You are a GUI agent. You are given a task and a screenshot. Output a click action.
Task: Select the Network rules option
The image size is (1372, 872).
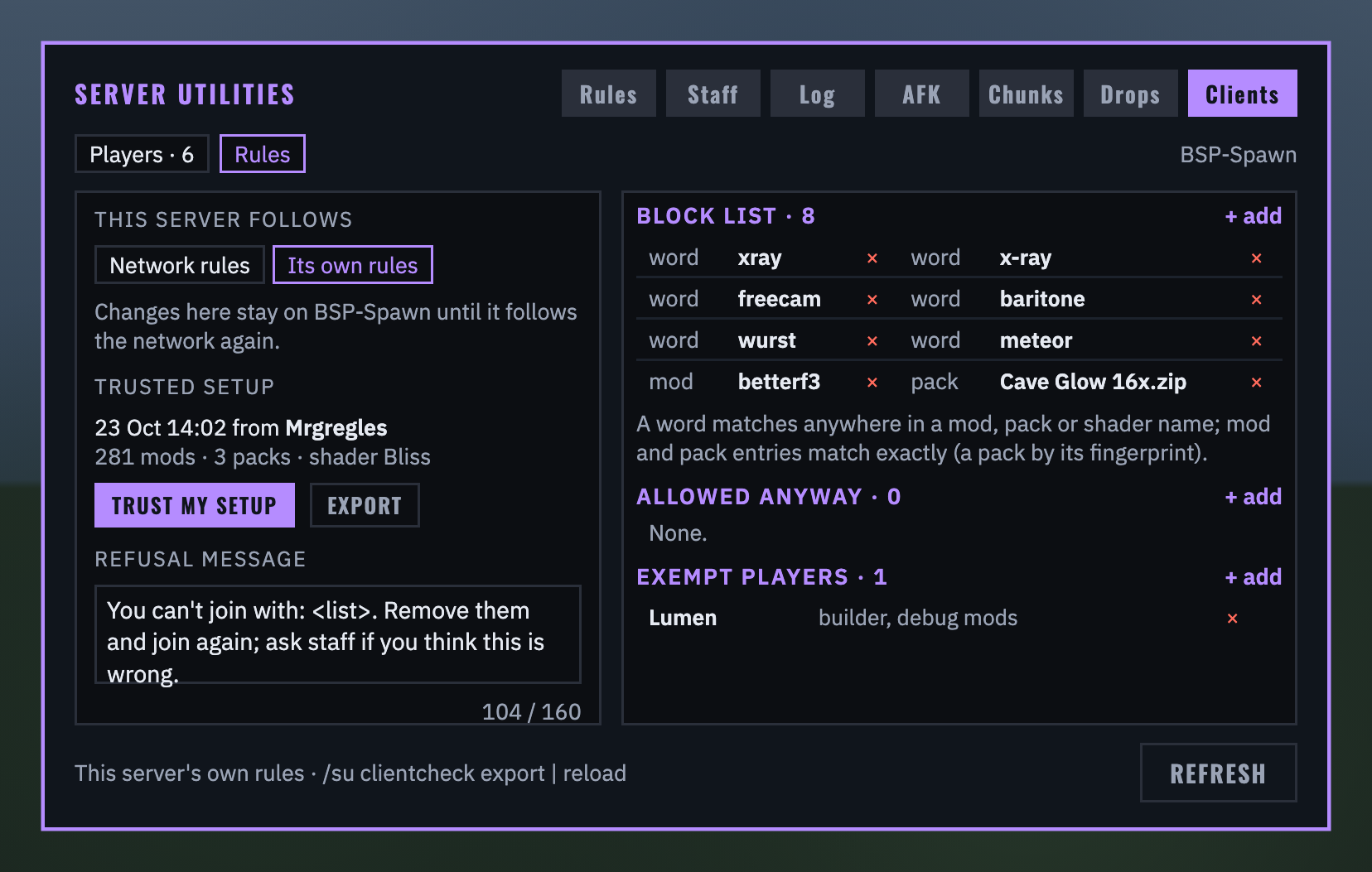click(180, 265)
